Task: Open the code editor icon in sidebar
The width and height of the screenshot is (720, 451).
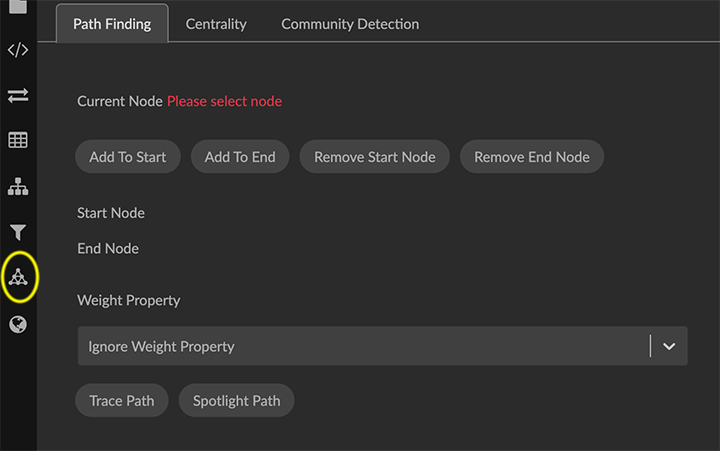Action: coord(18,50)
